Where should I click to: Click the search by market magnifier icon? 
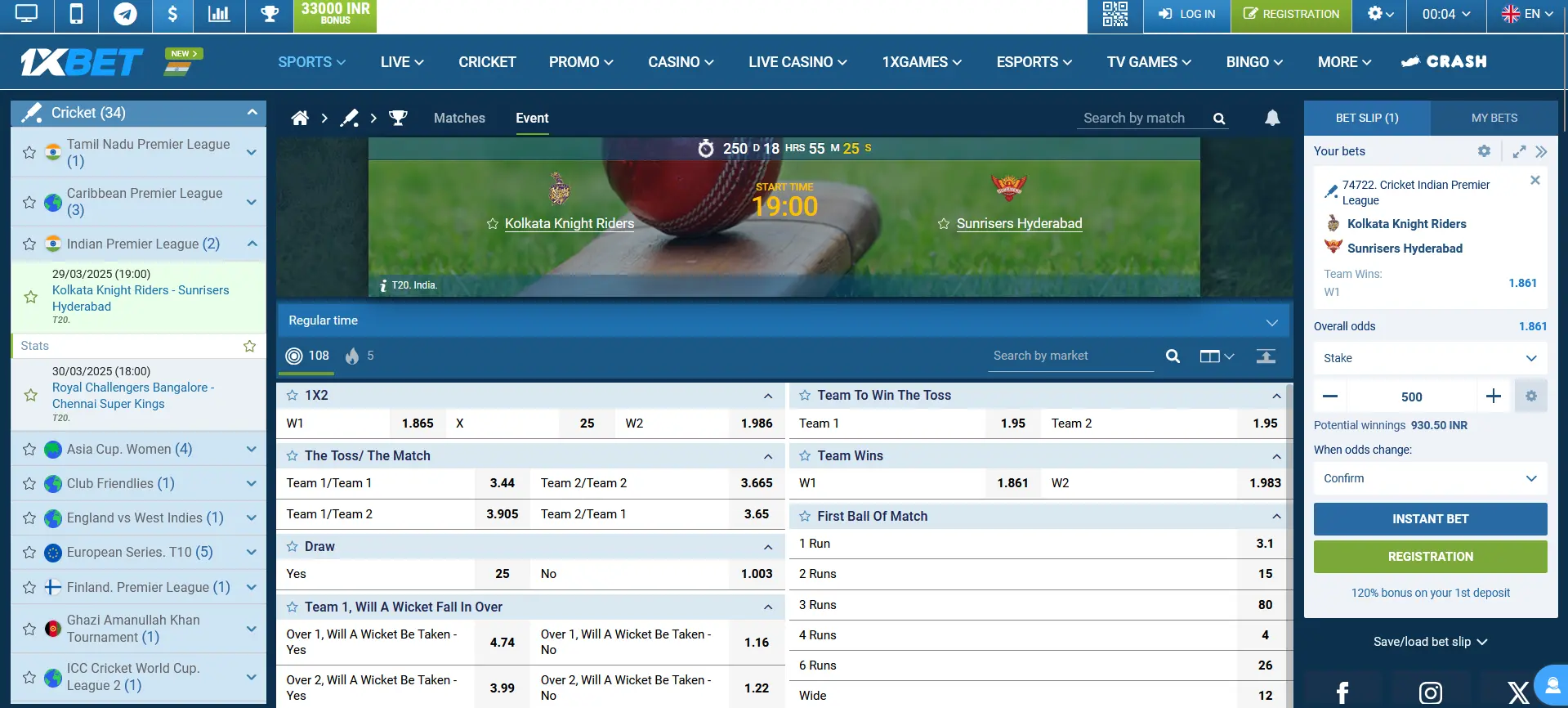pos(1173,356)
